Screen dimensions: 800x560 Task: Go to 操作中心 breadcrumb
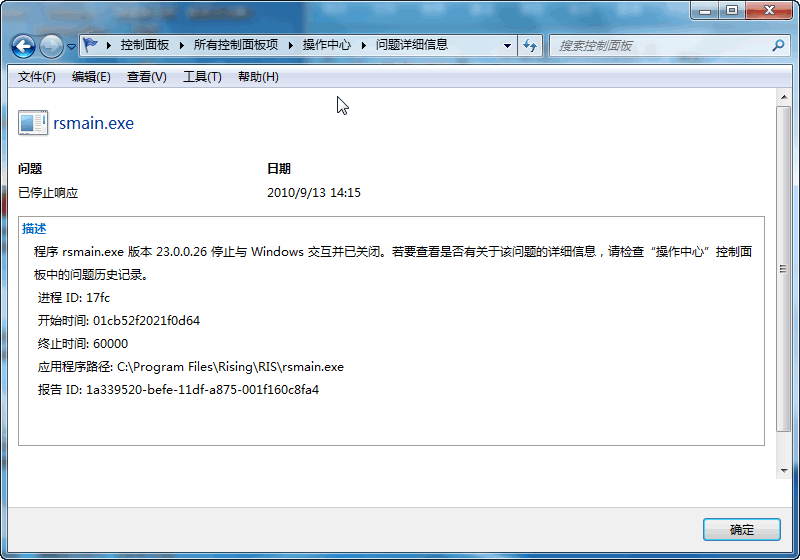[x=327, y=45]
